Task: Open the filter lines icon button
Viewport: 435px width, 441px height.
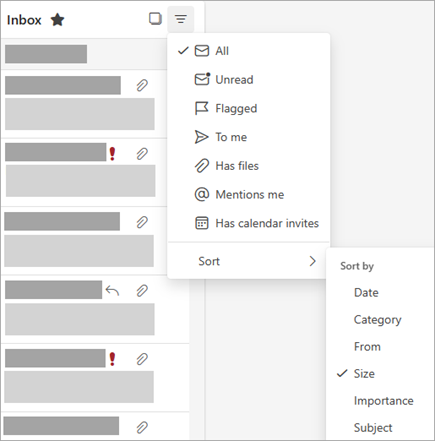Action: click(181, 19)
